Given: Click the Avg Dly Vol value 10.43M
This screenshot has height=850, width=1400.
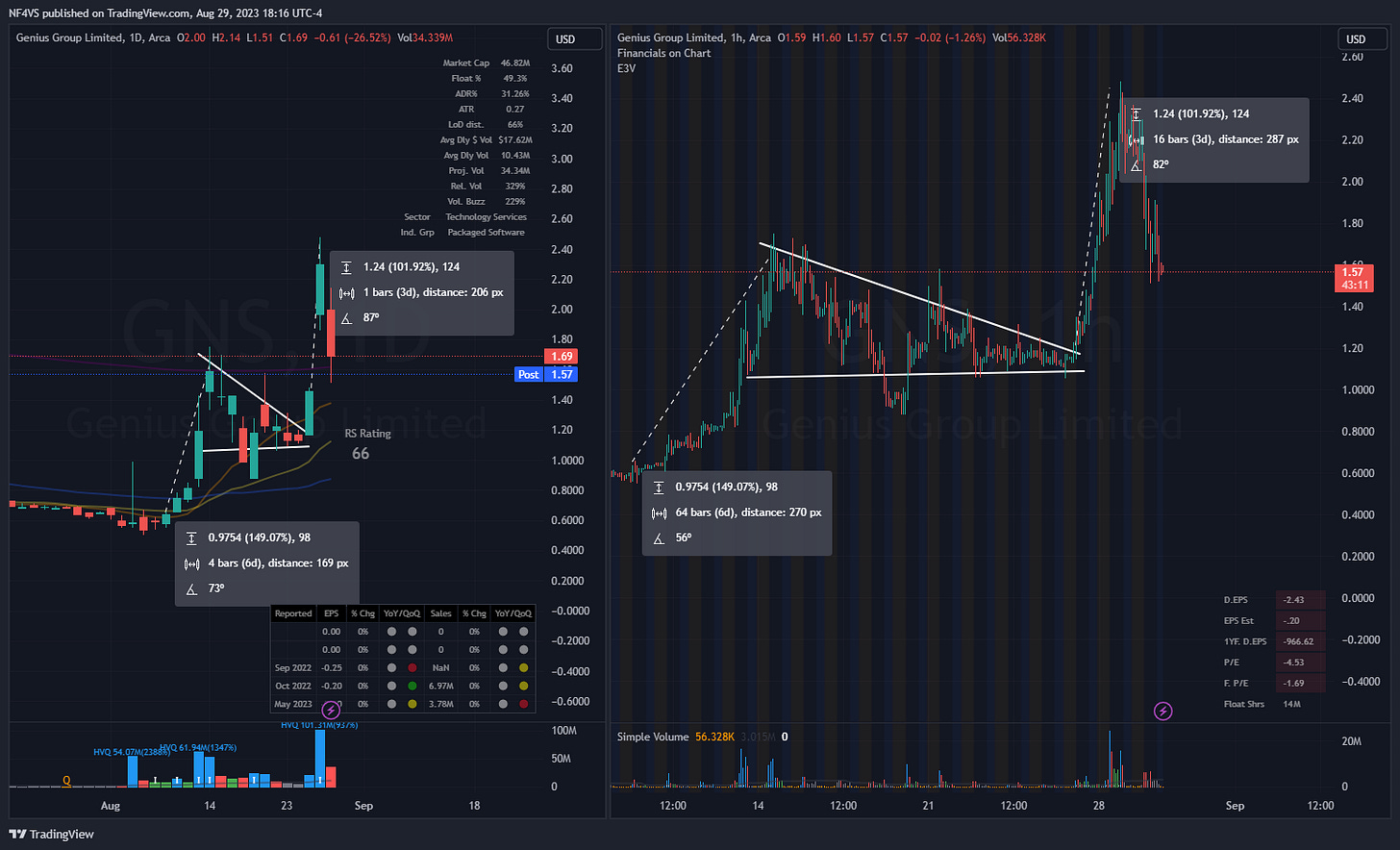Looking at the screenshot, I should point(515,155).
